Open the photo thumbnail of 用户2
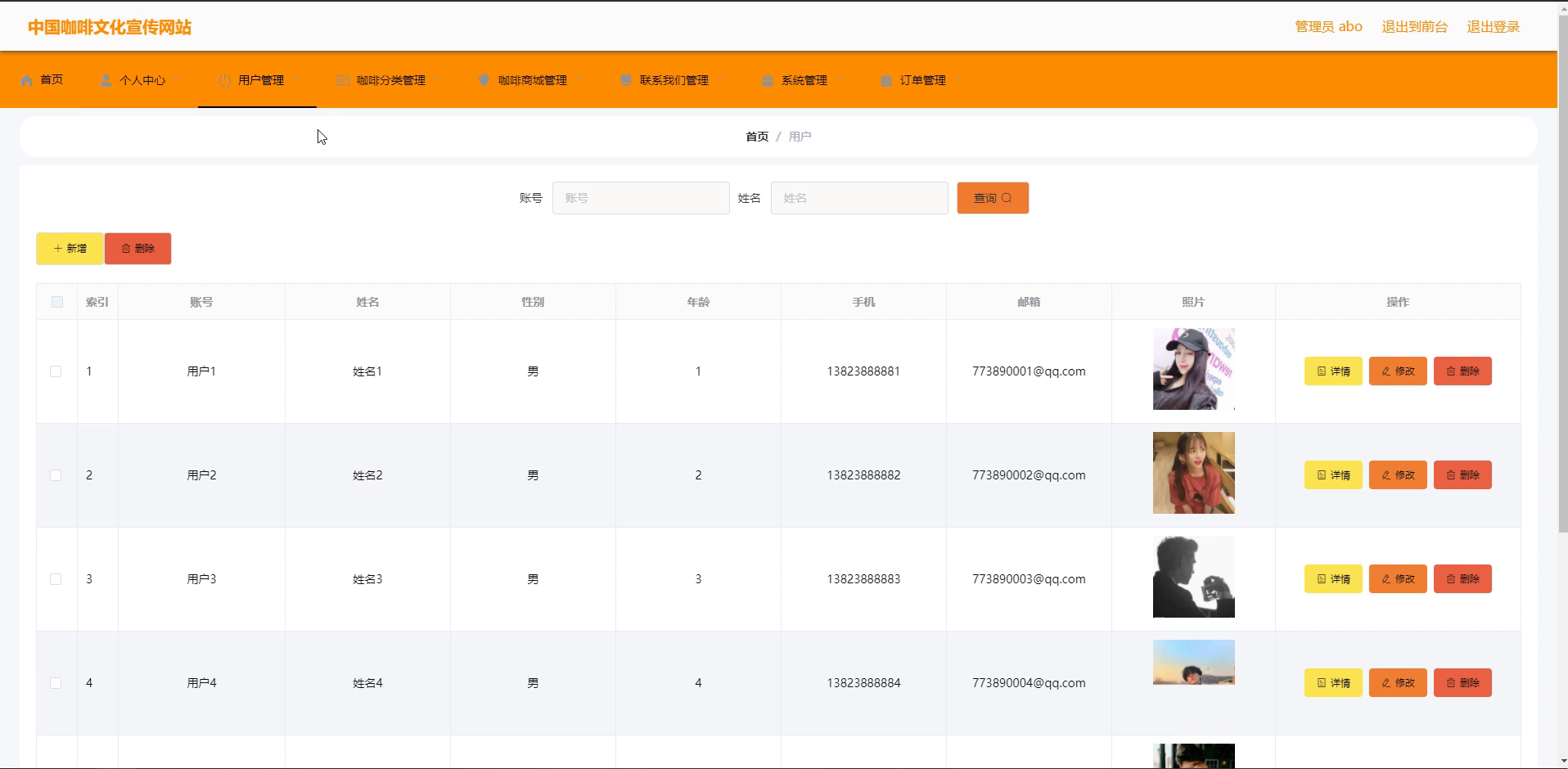This screenshot has height=769, width=1568. click(1193, 473)
